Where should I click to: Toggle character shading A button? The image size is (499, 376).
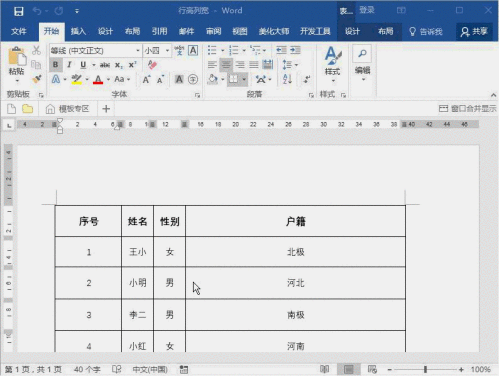[179, 79]
